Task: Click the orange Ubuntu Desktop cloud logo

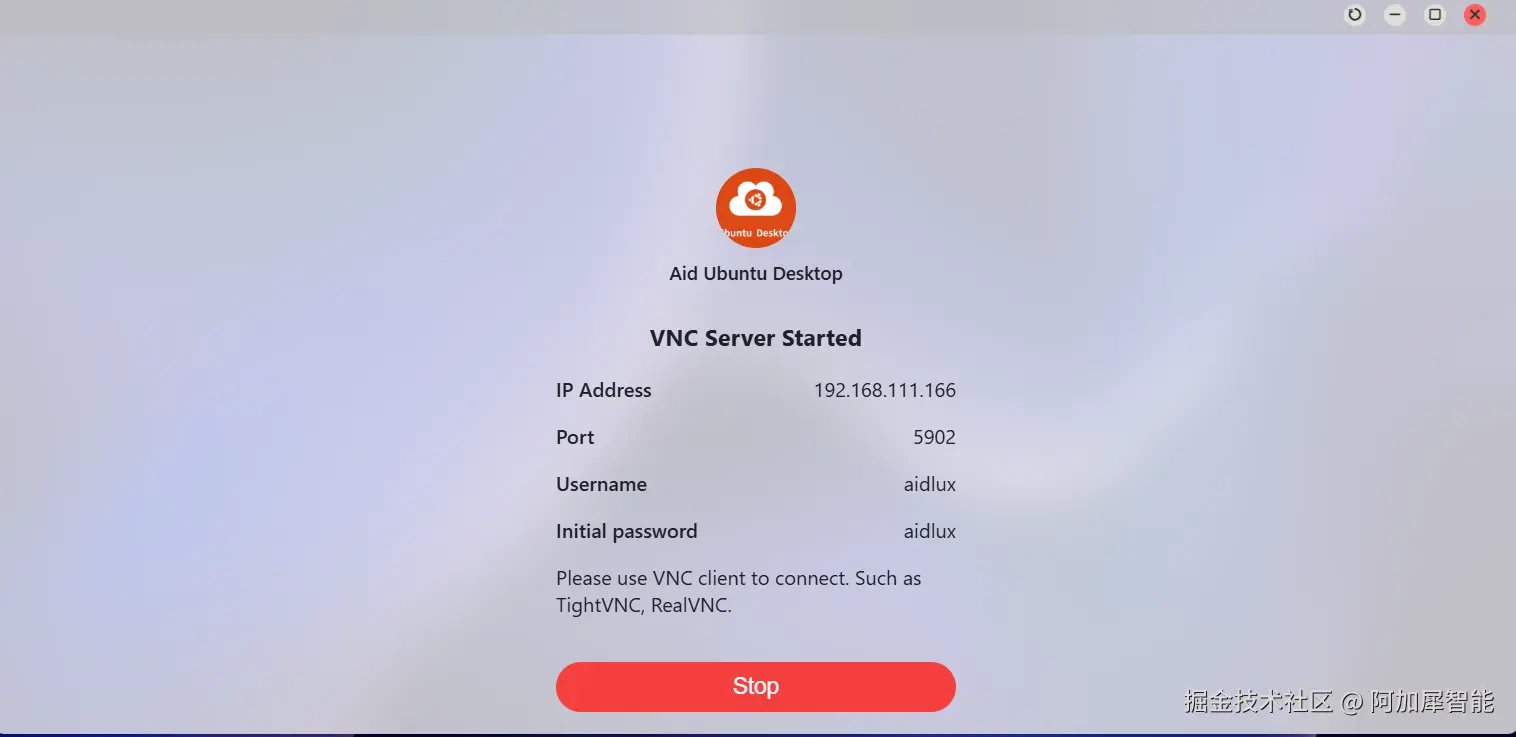Action: pos(756,208)
